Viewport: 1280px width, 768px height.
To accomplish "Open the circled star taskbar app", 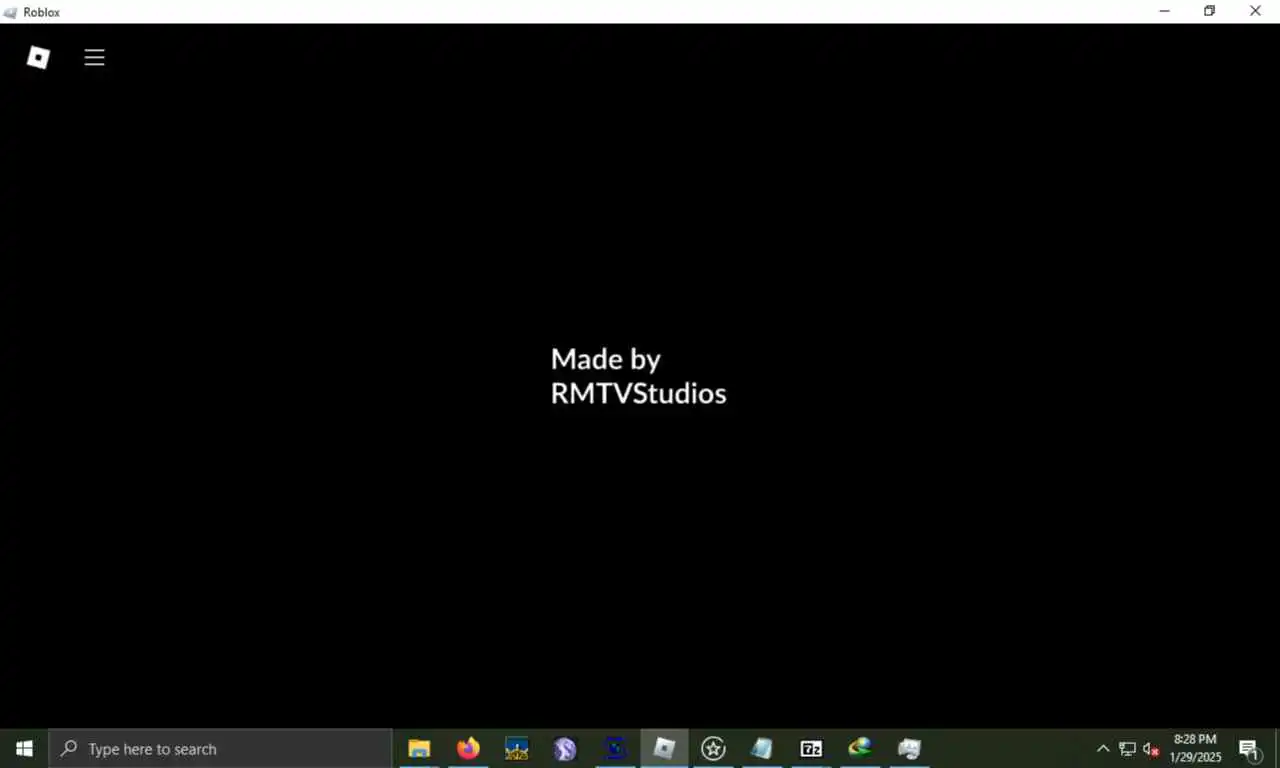I will [x=713, y=748].
